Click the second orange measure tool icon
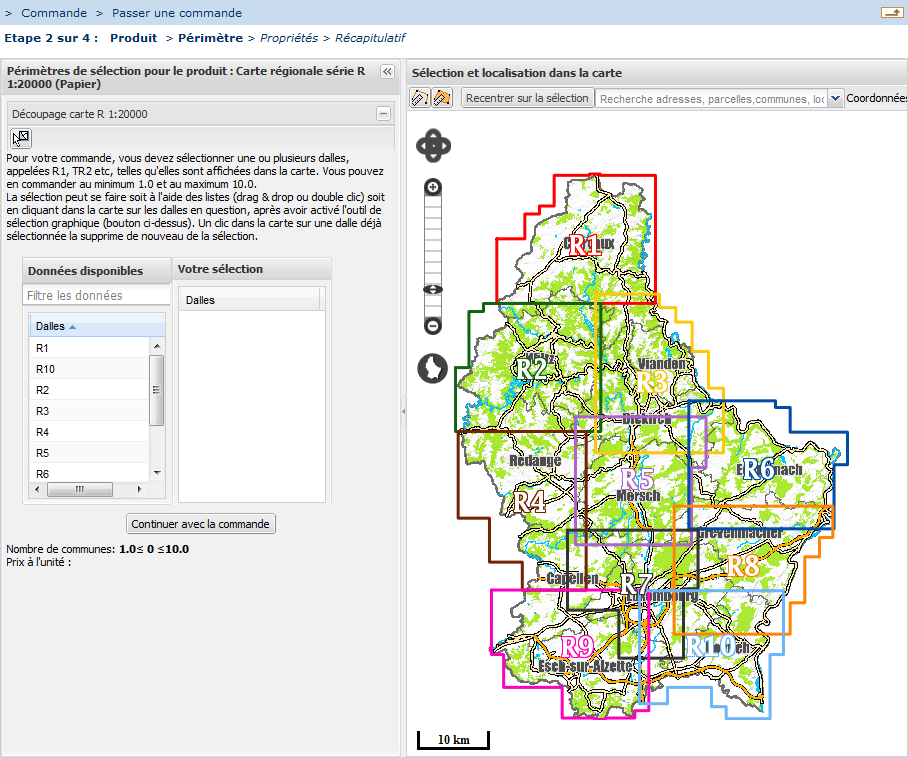This screenshot has width=908, height=758. pyautogui.click(x=442, y=98)
